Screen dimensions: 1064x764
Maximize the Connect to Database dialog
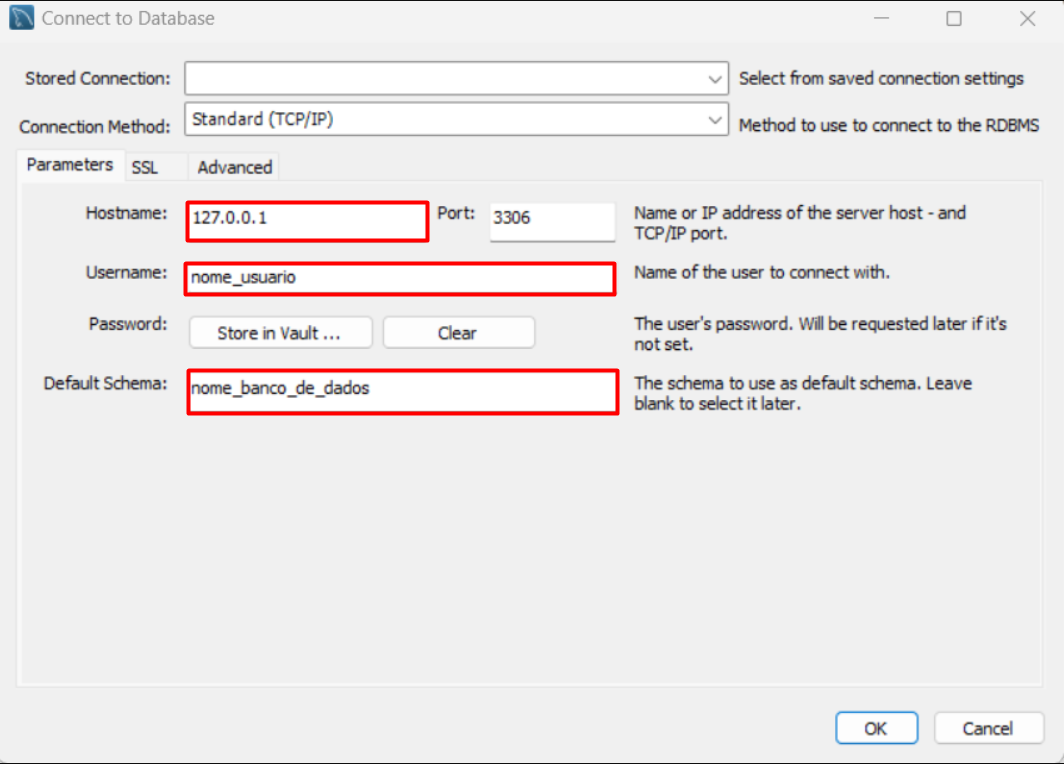pyautogui.click(x=954, y=18)
